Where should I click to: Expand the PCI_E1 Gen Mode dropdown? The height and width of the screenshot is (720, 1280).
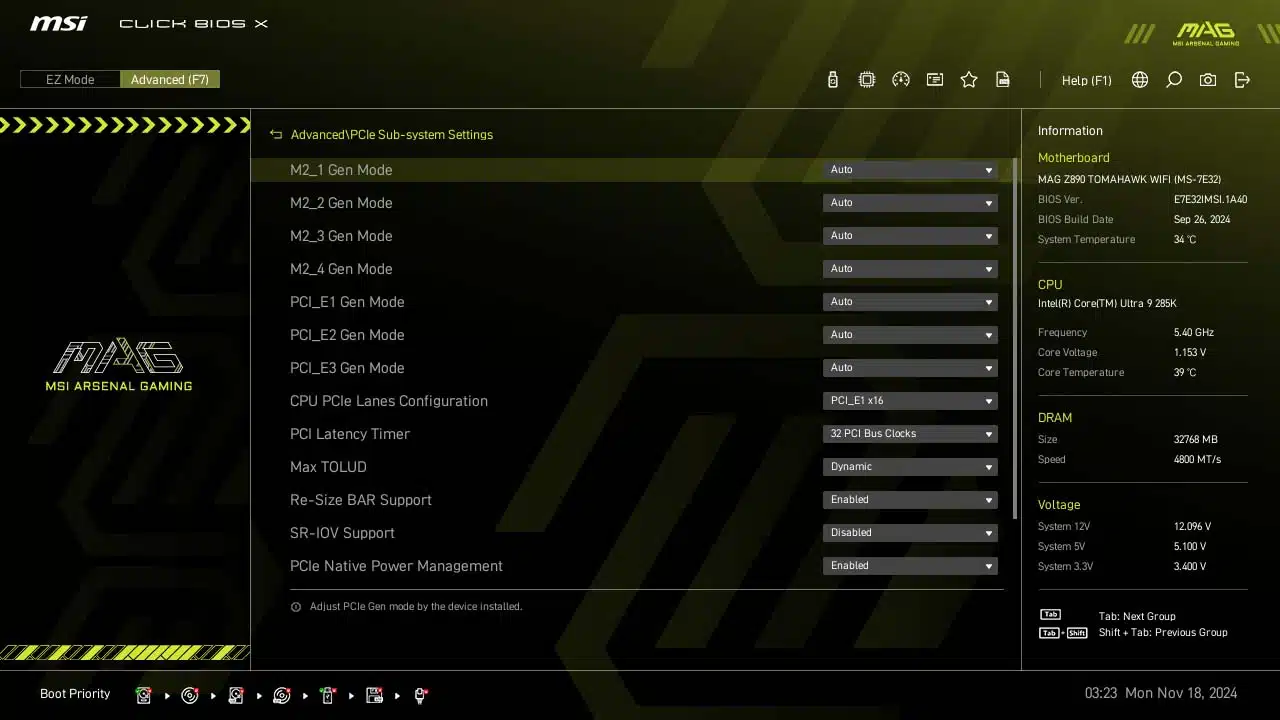point(910,302)
